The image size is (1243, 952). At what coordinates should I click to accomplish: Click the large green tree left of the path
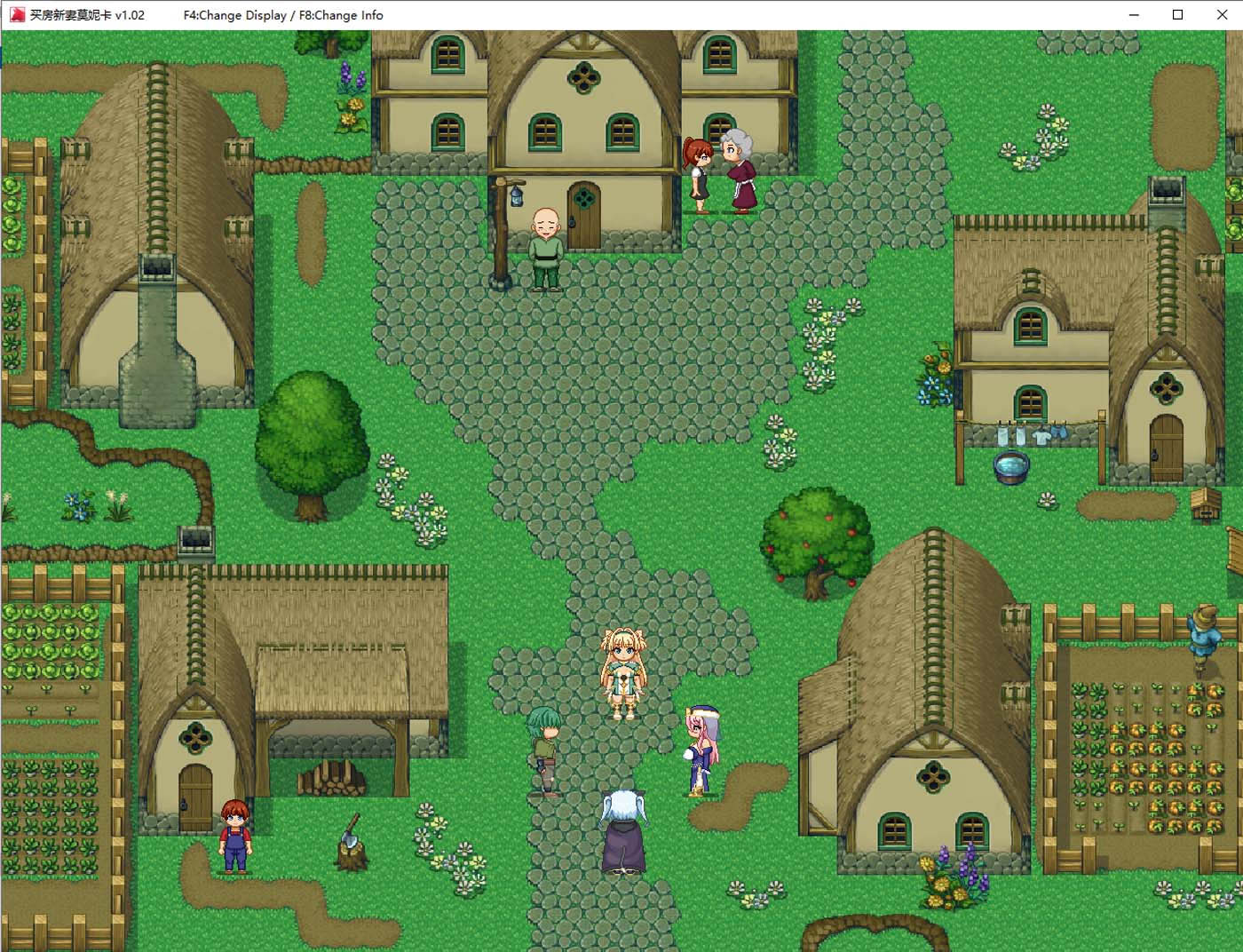311,441
